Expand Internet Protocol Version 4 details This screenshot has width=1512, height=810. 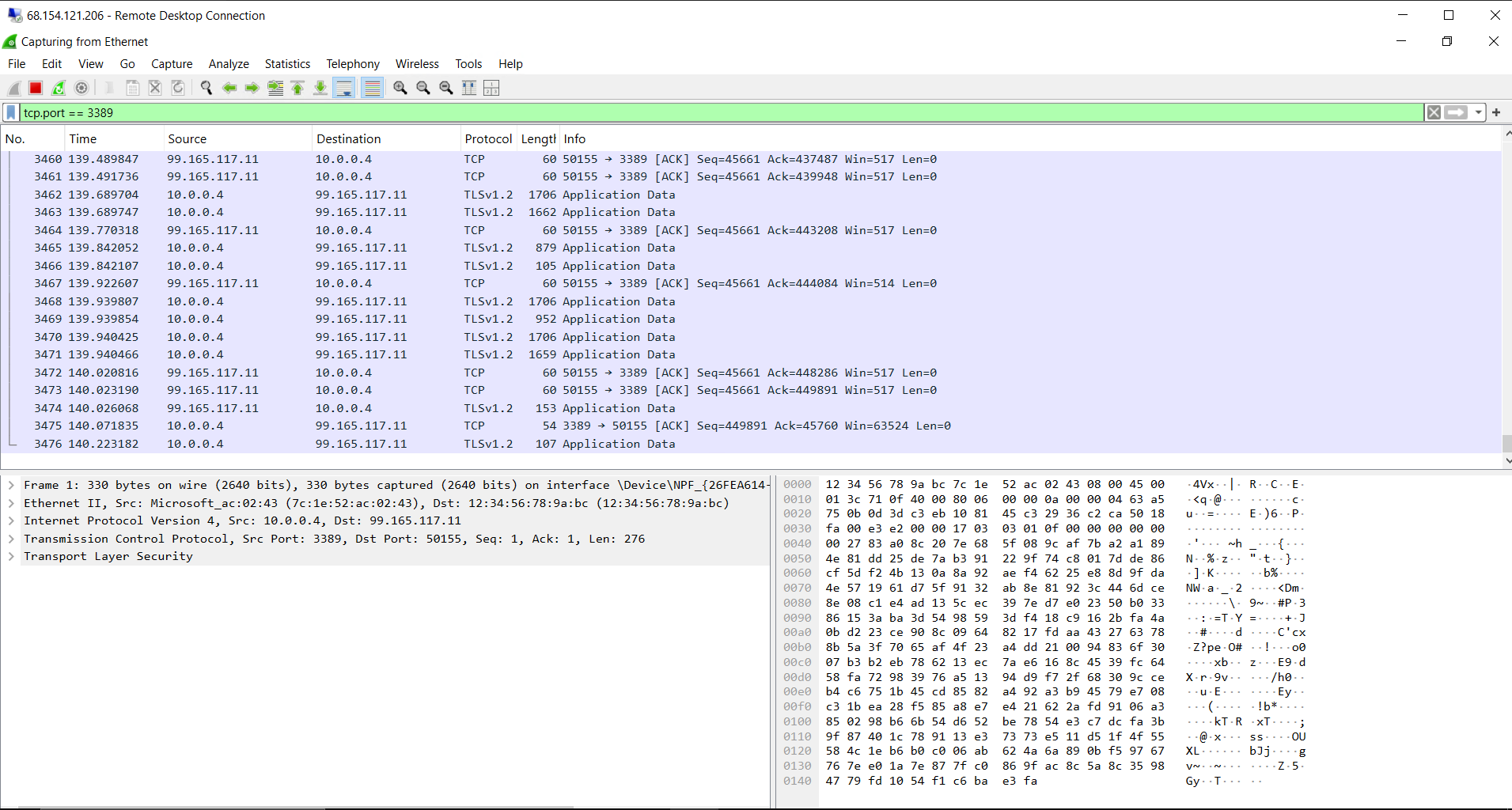11,521
